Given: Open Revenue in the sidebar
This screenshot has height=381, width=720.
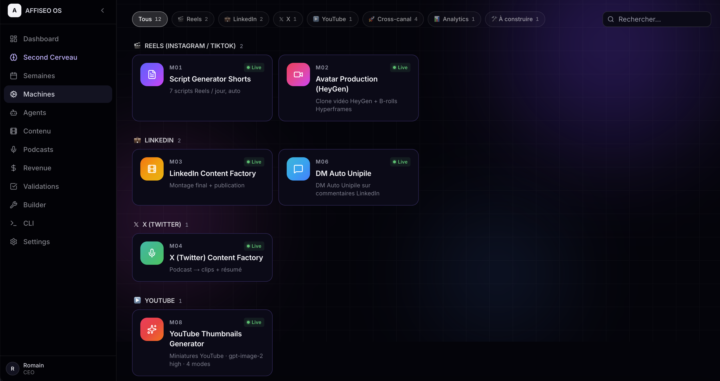Looking at the screenshot, I should [x=58, y=168].
